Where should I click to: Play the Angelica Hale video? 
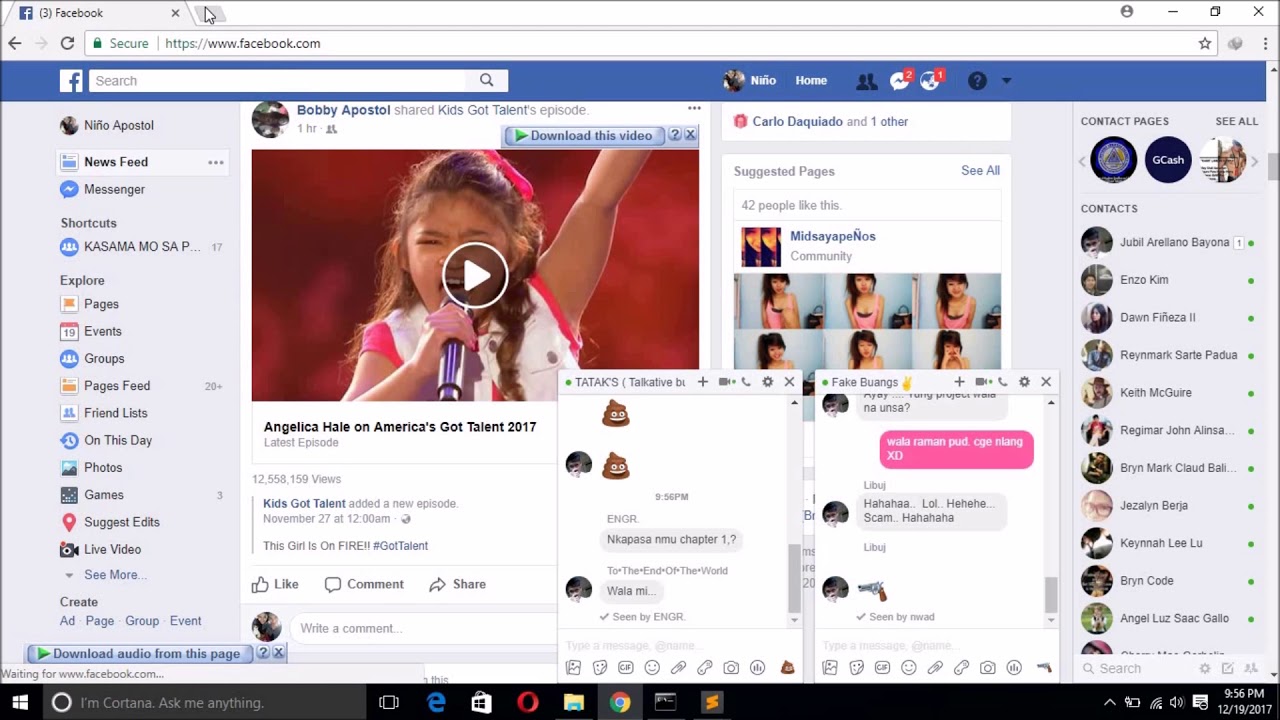[475, 275]
